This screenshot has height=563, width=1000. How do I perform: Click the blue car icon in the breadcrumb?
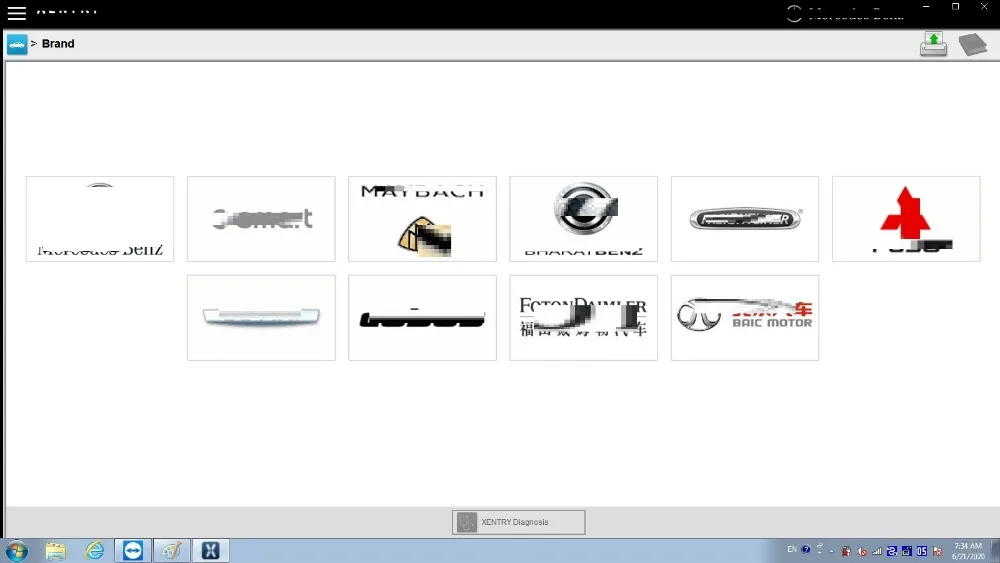coord(17,44)
